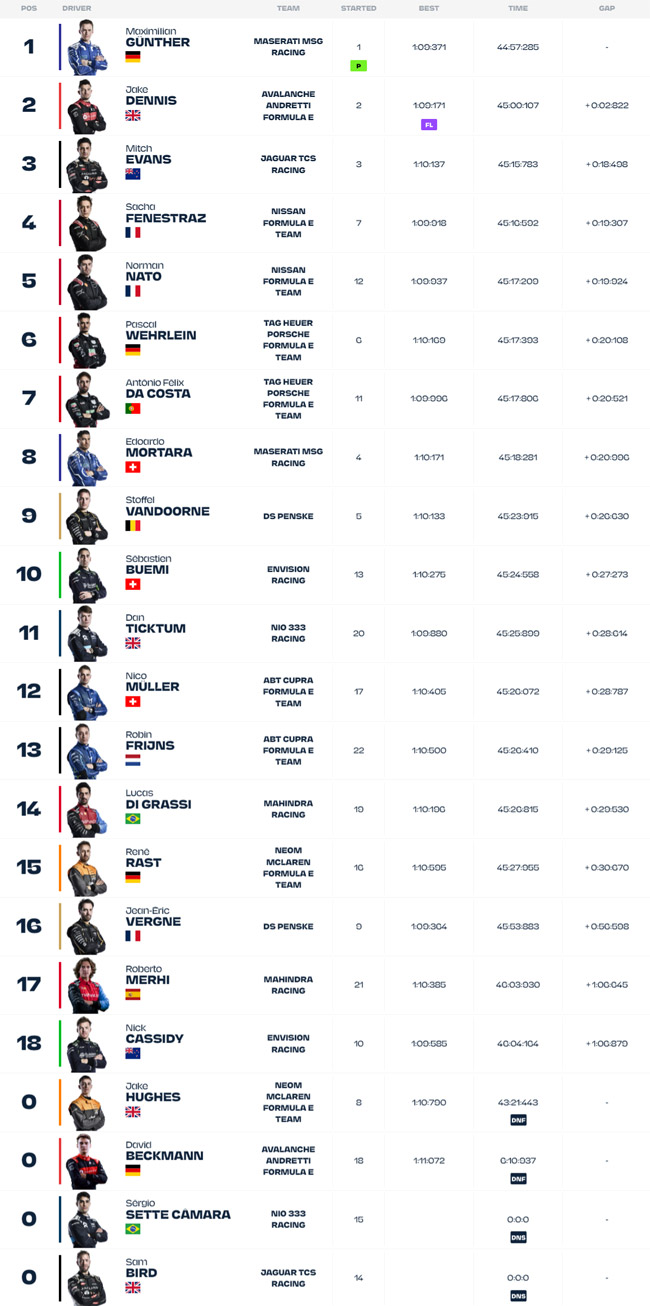Click the New Zealand flag under Mitch Evans
Viewport: 650px width, 1306px height.
pyautogui.click(x=132, y=174)
